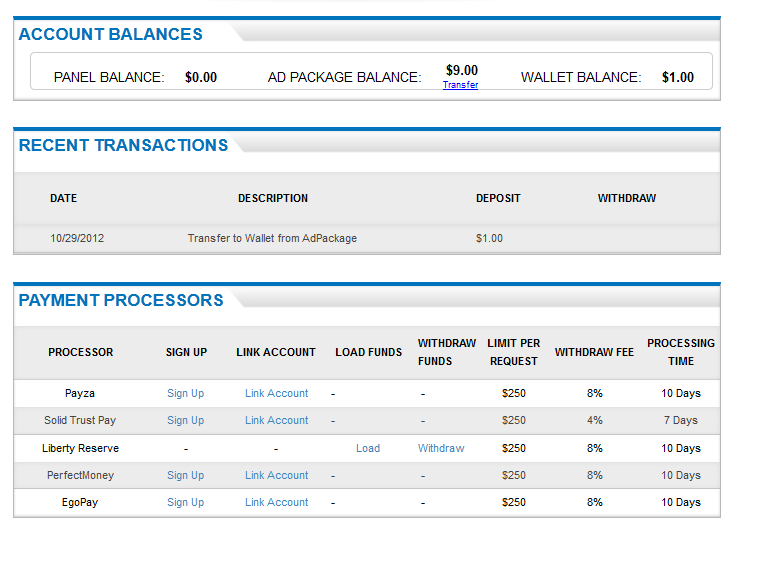This screenshot has height=563, width=760.
Task: Click the Withdraw Fee column header
Action: [x=594, y=353]
